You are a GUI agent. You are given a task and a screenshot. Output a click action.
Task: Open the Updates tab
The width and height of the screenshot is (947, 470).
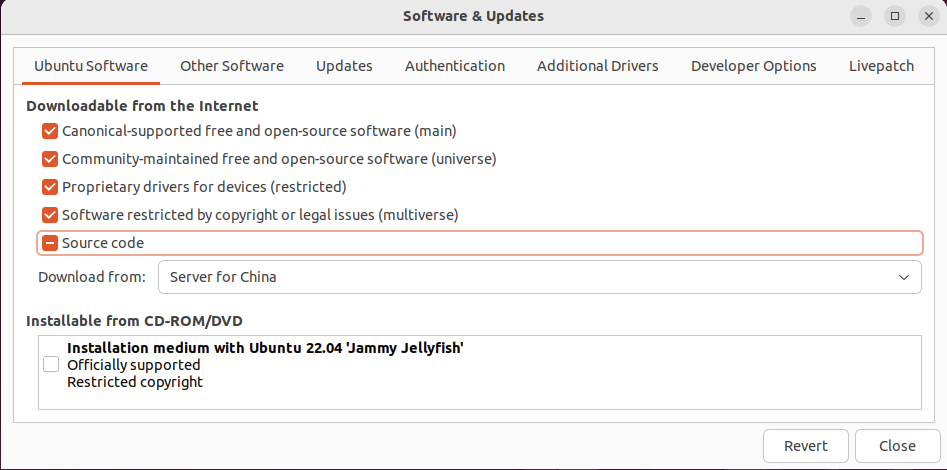click(x=344, y=66)
